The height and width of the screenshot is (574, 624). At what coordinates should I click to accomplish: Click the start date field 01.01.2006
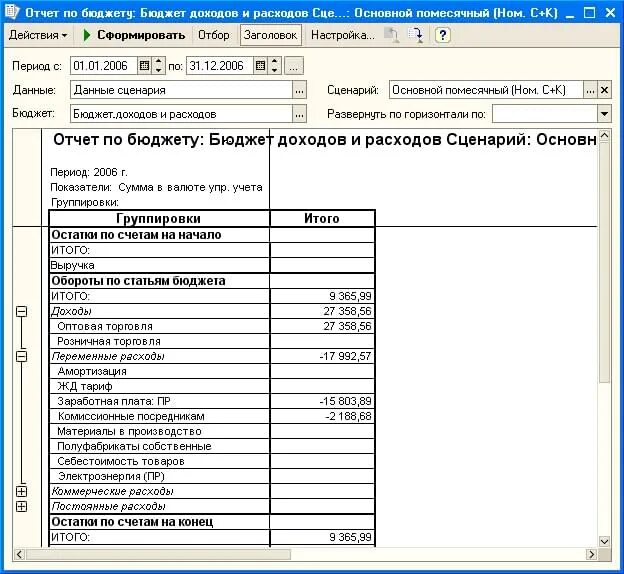point(104,66)
